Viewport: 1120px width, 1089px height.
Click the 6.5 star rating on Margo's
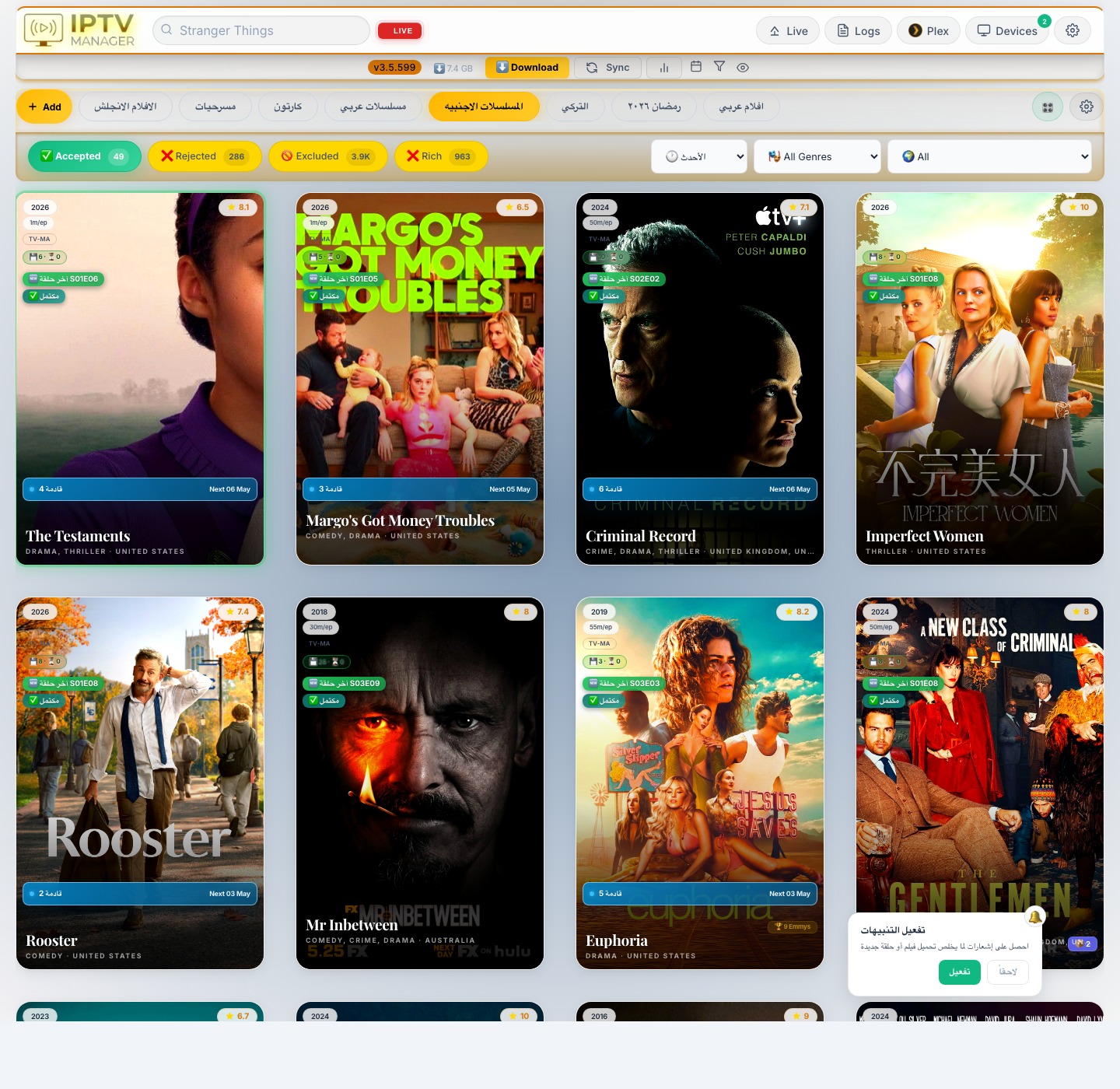coord(517,207)
